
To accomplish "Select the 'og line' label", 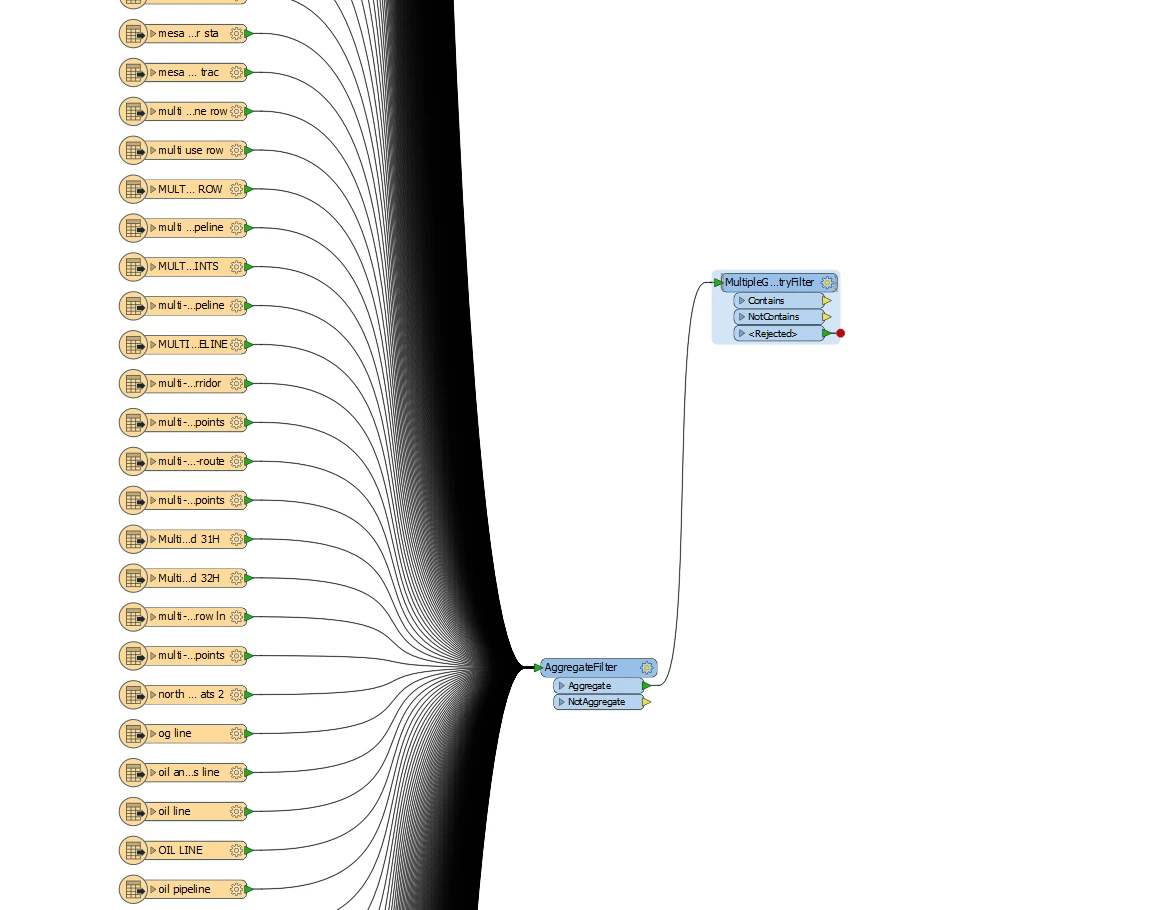I will (175, 734).
